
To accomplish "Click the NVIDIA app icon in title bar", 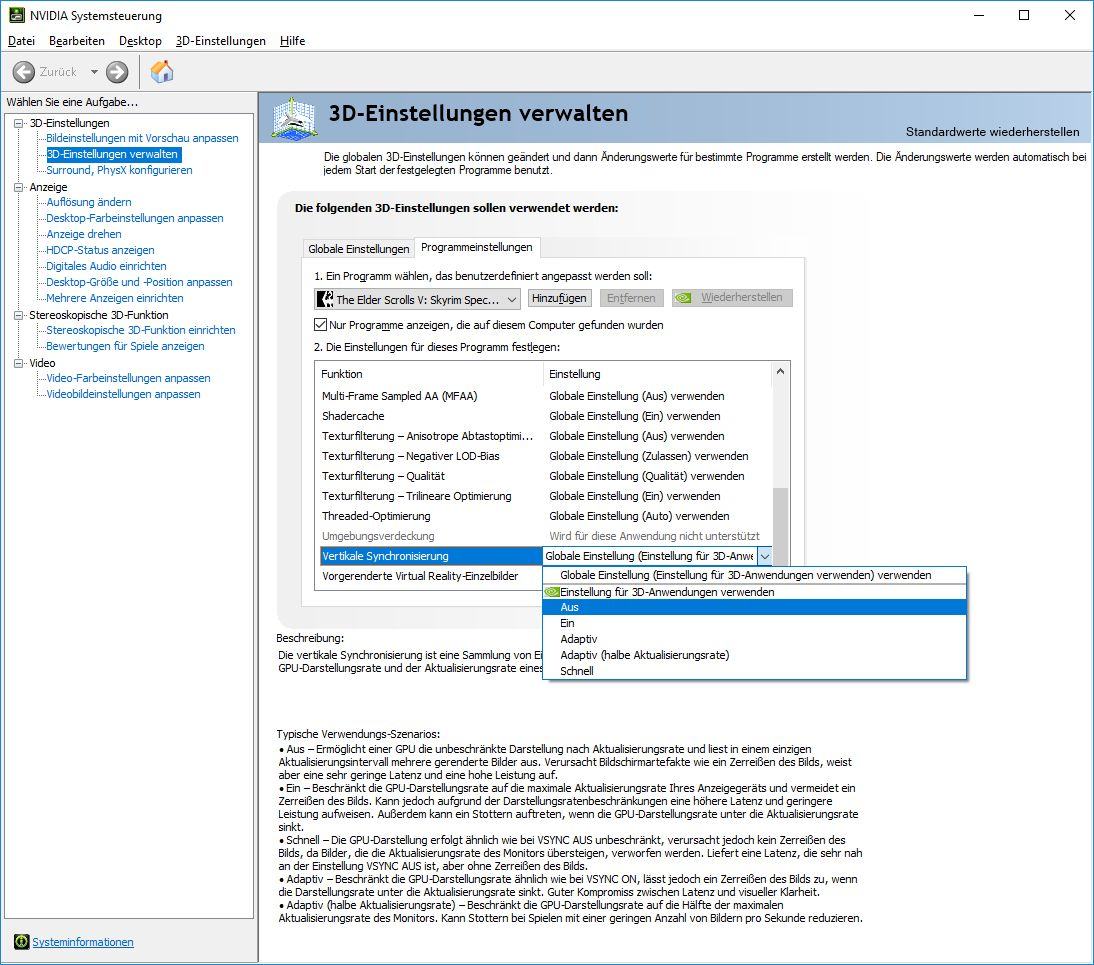I will tap(17, 15).
